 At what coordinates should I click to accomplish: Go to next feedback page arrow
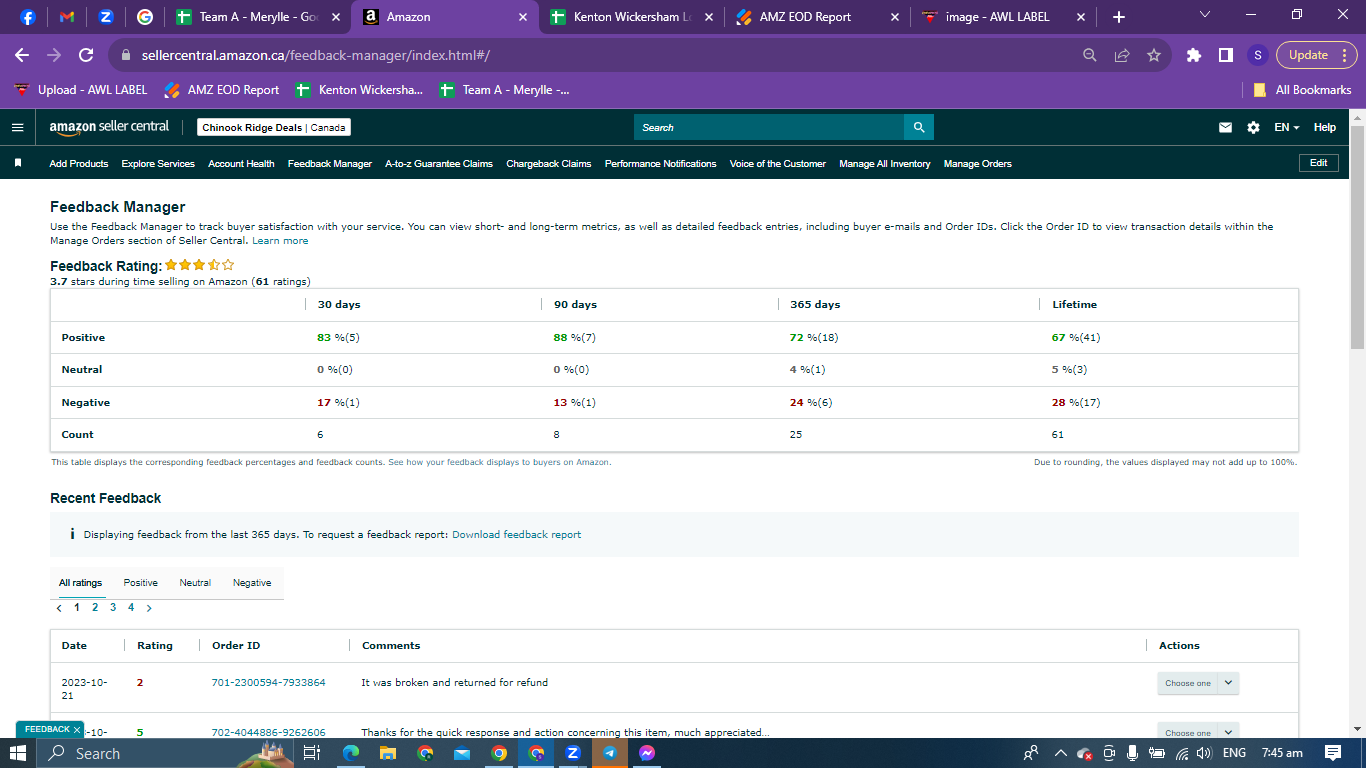pyautogui.click(x=149, y=608)
